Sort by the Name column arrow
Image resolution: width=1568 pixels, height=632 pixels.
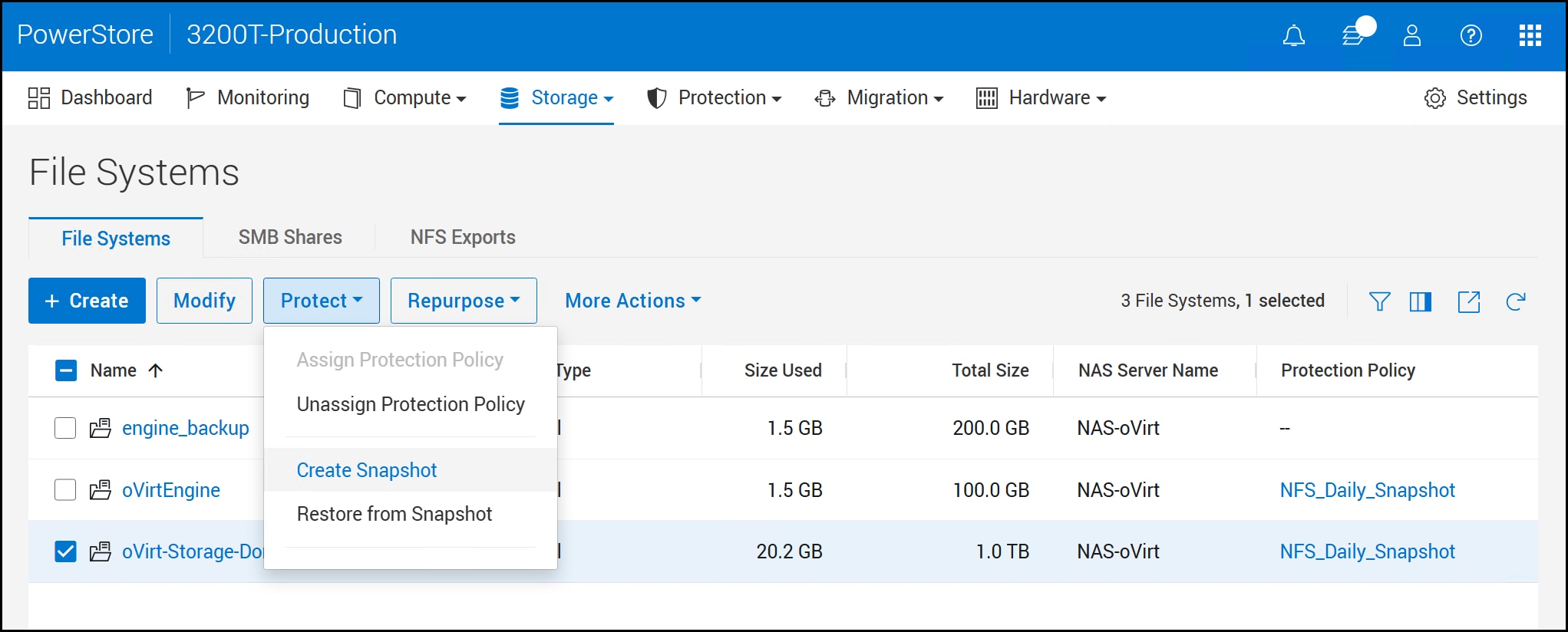click(x=156, y=370)
